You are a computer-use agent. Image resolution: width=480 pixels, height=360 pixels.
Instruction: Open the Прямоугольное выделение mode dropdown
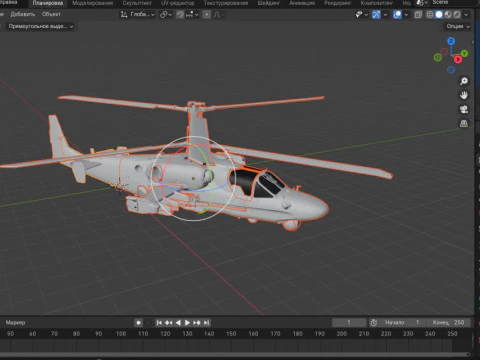tap(41, 26)
